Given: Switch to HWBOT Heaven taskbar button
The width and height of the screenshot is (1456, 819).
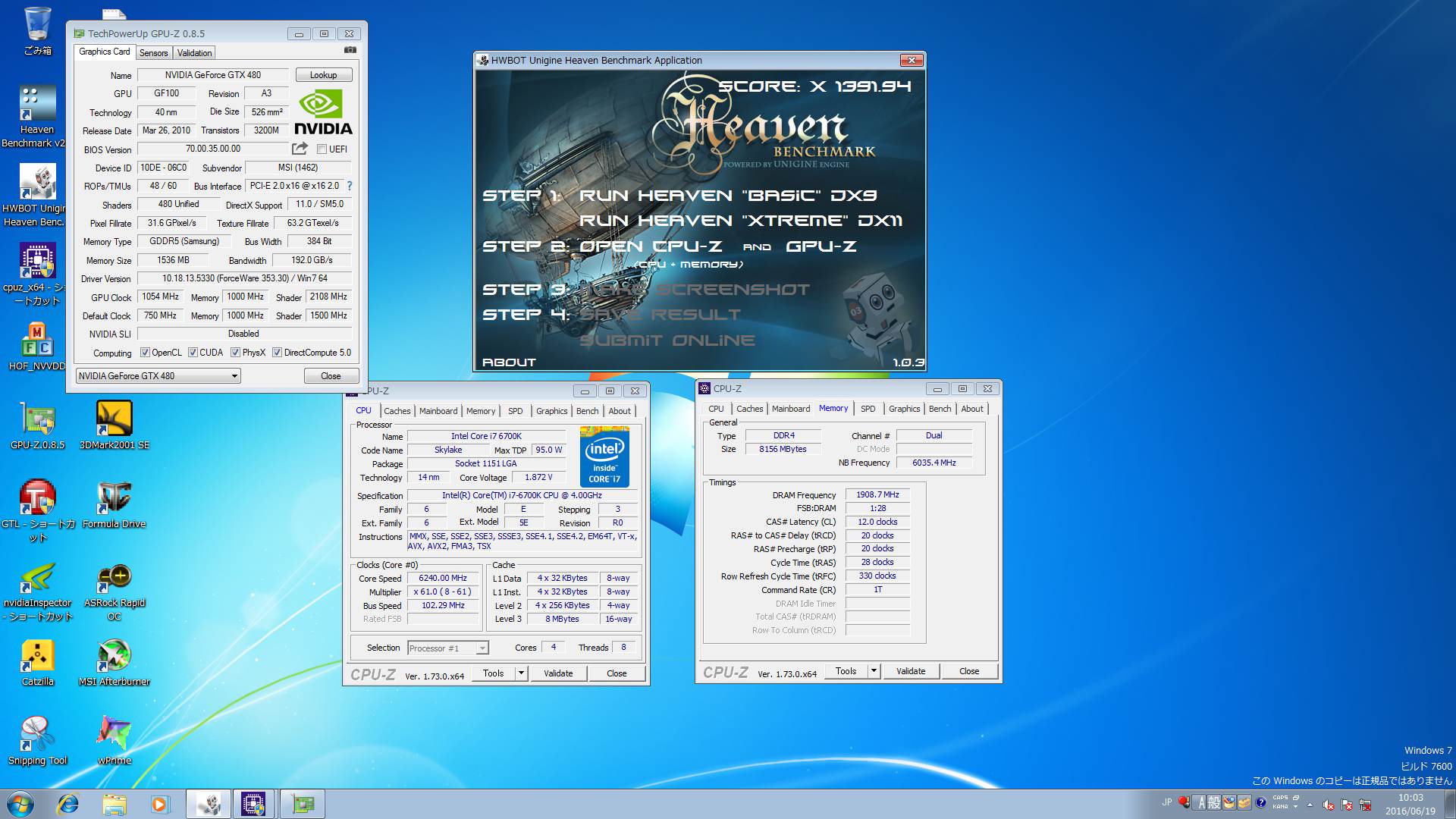Looking at the screenshot, I should (209, 804).
